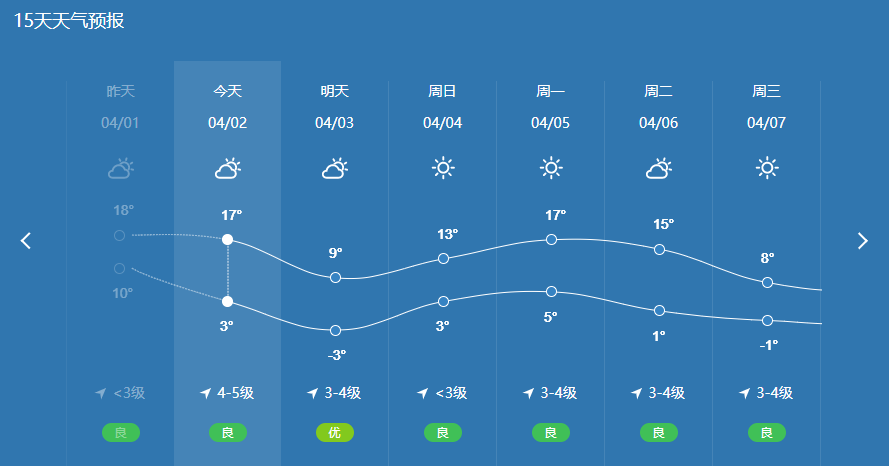
Task: Click the partly cloudy icon for Tuesday 04/06
Action: 658,168
